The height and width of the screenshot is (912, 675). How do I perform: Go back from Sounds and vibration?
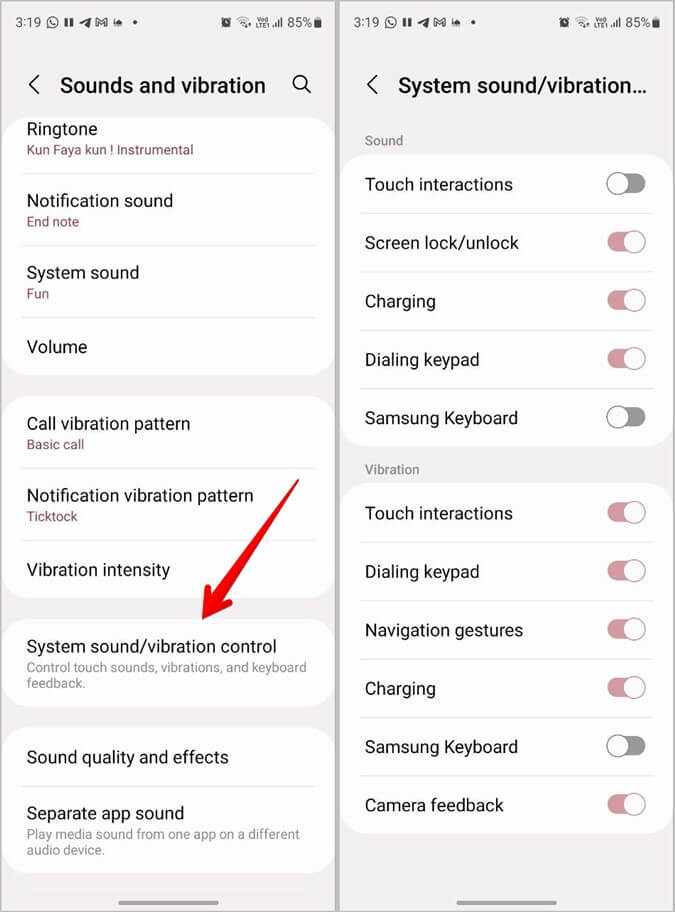pyautogui.click(x=34, y=85)
